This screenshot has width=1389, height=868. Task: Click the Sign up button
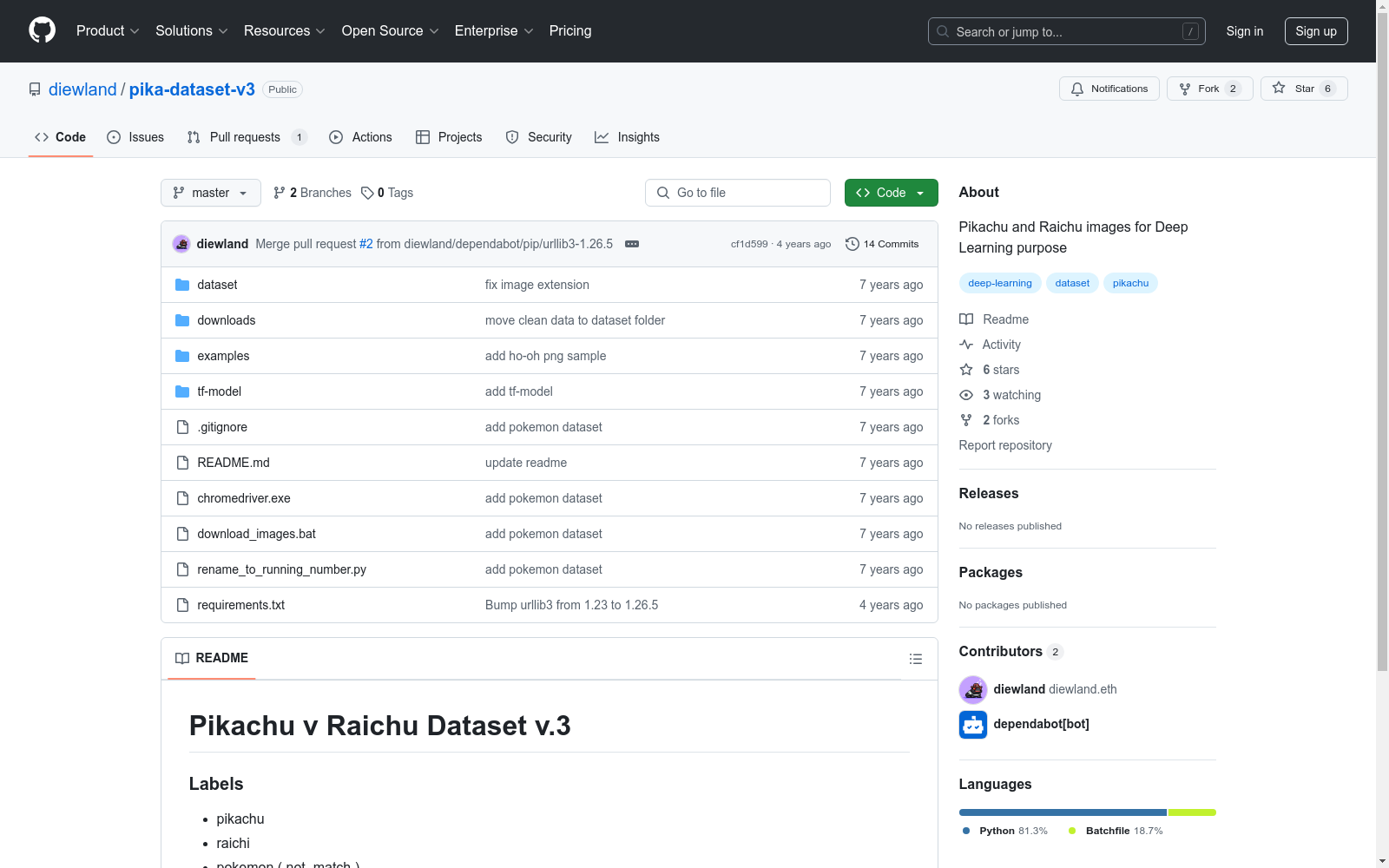click(1316, 31)
